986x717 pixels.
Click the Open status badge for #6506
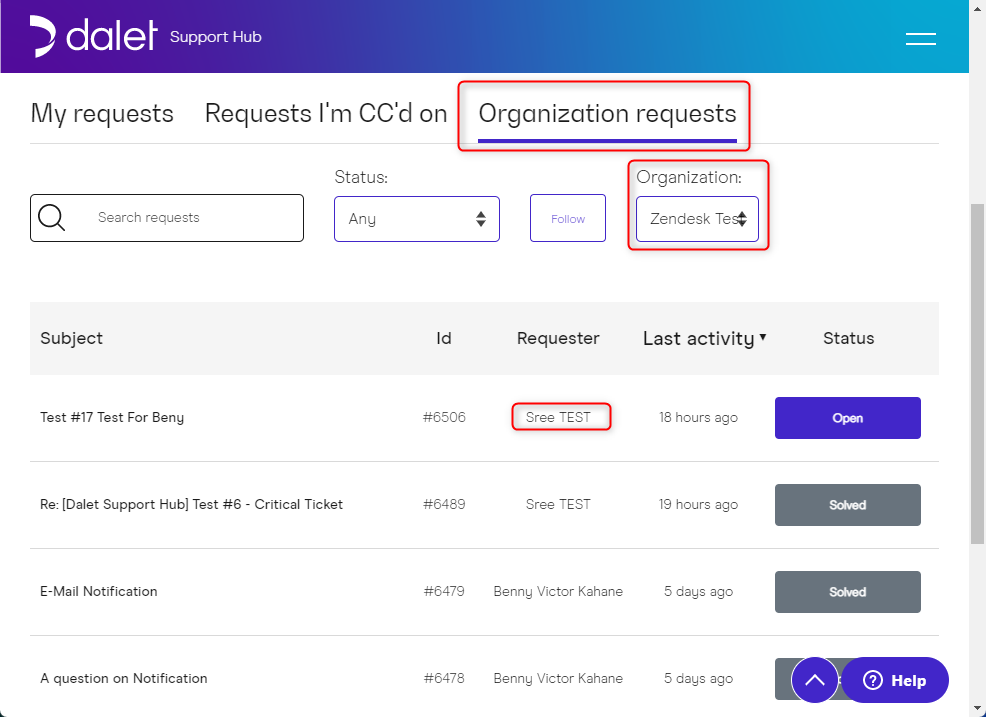(x=848, y=418)
